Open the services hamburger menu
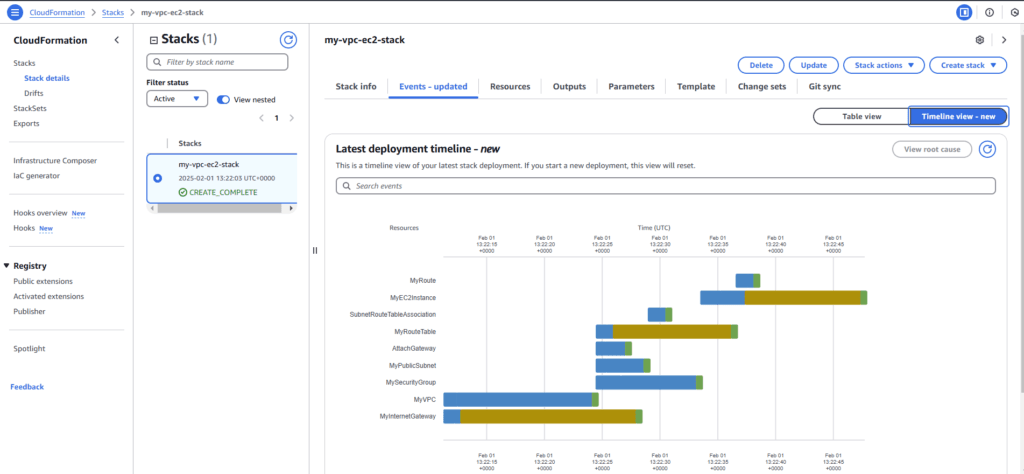Viewport: 1024px width, 474px height. 15,12
